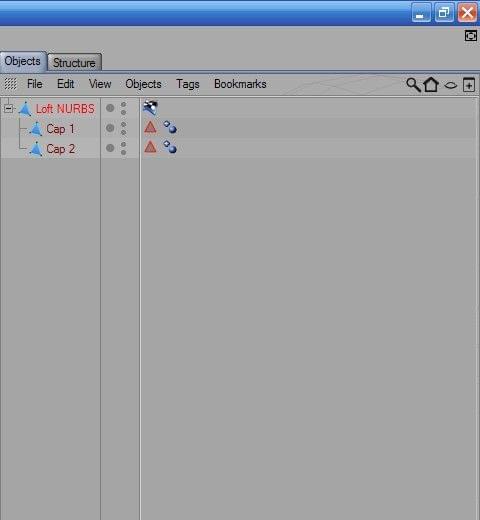Screen dimensions: 480x520
Task: Click Cap 2 points selection tag
Action: click(x=170, y=147)
